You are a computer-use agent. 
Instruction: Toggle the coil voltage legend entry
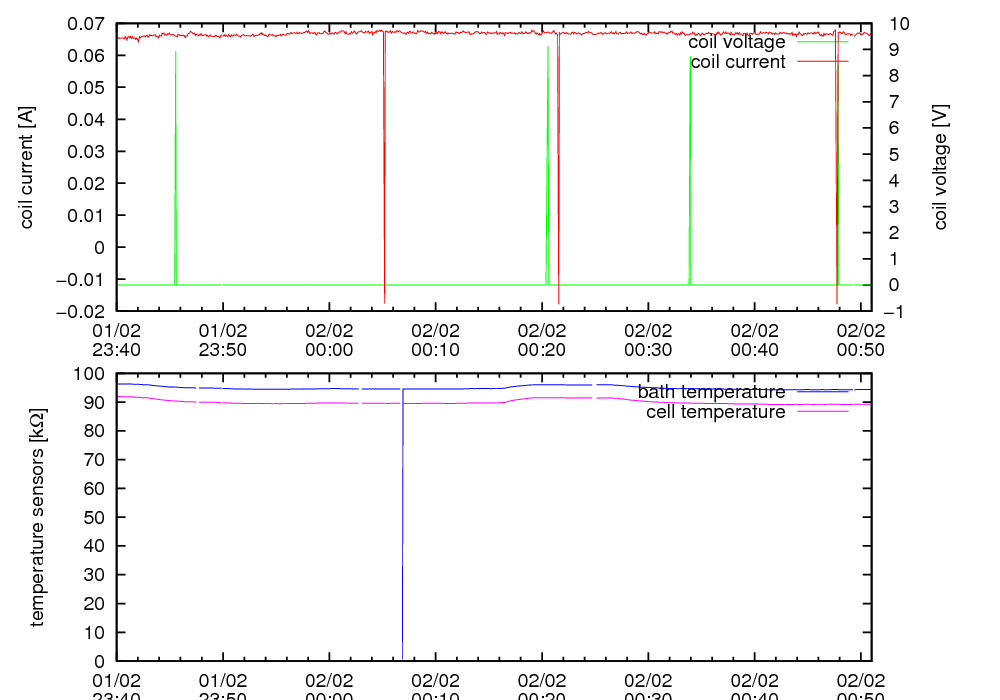[736, 42]
